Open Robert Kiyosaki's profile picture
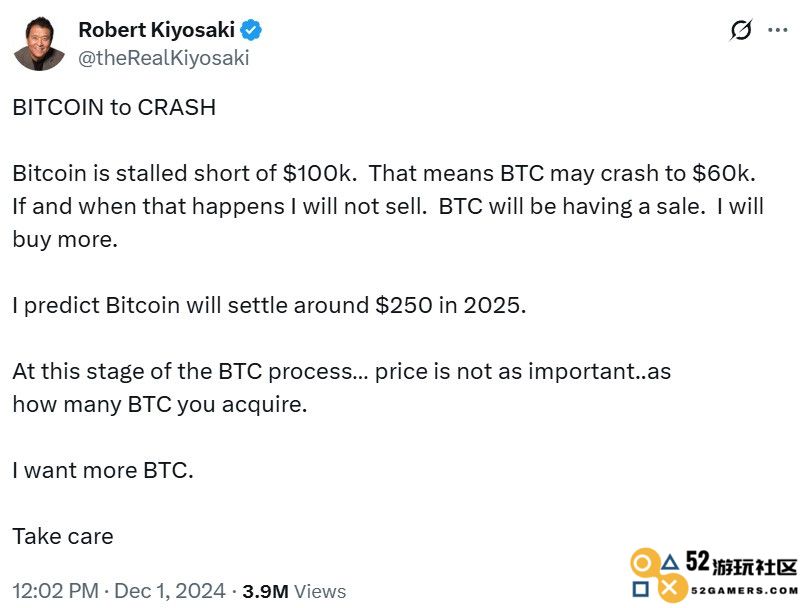This screenshot has height=608, width=807. point(39,44)
